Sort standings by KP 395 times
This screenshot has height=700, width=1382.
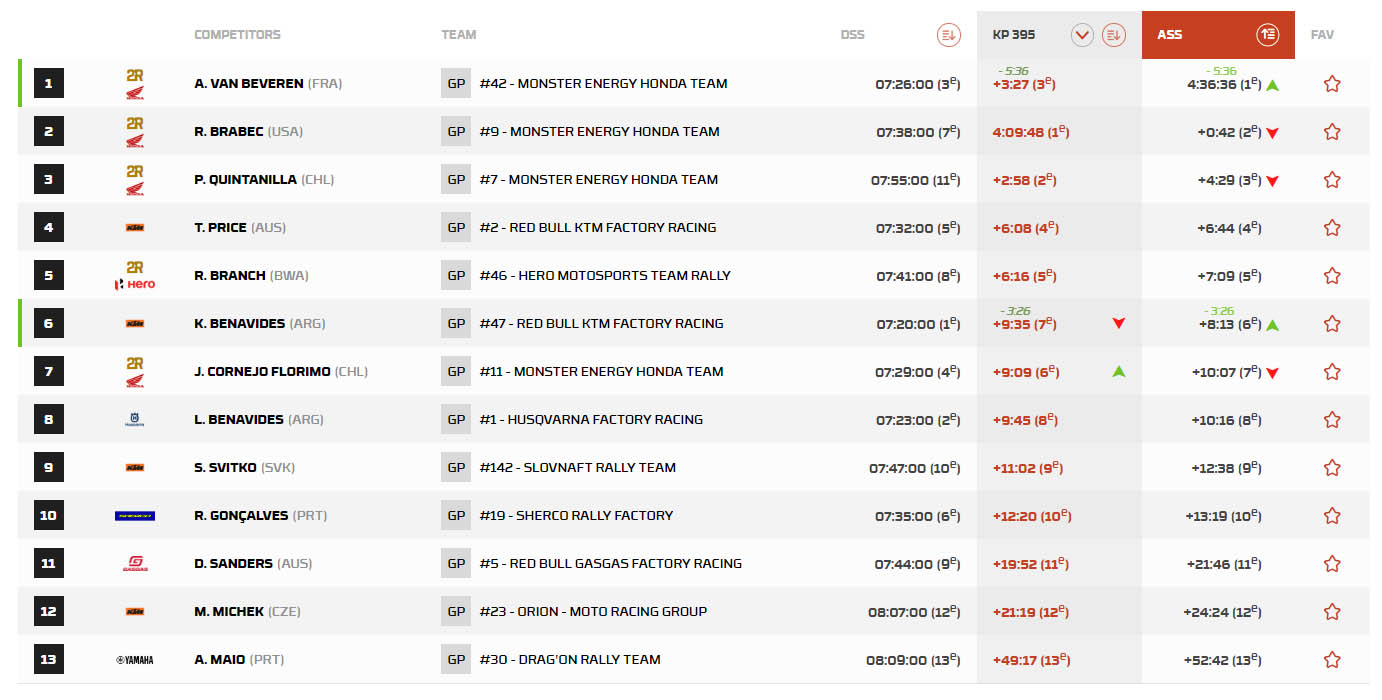[1113, 35]
